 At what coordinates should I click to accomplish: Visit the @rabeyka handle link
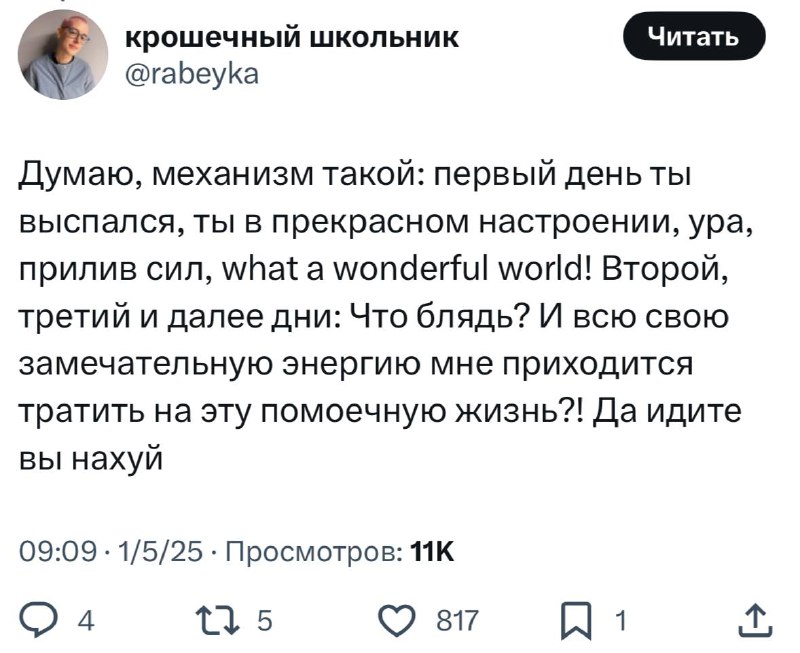point(192,74)
